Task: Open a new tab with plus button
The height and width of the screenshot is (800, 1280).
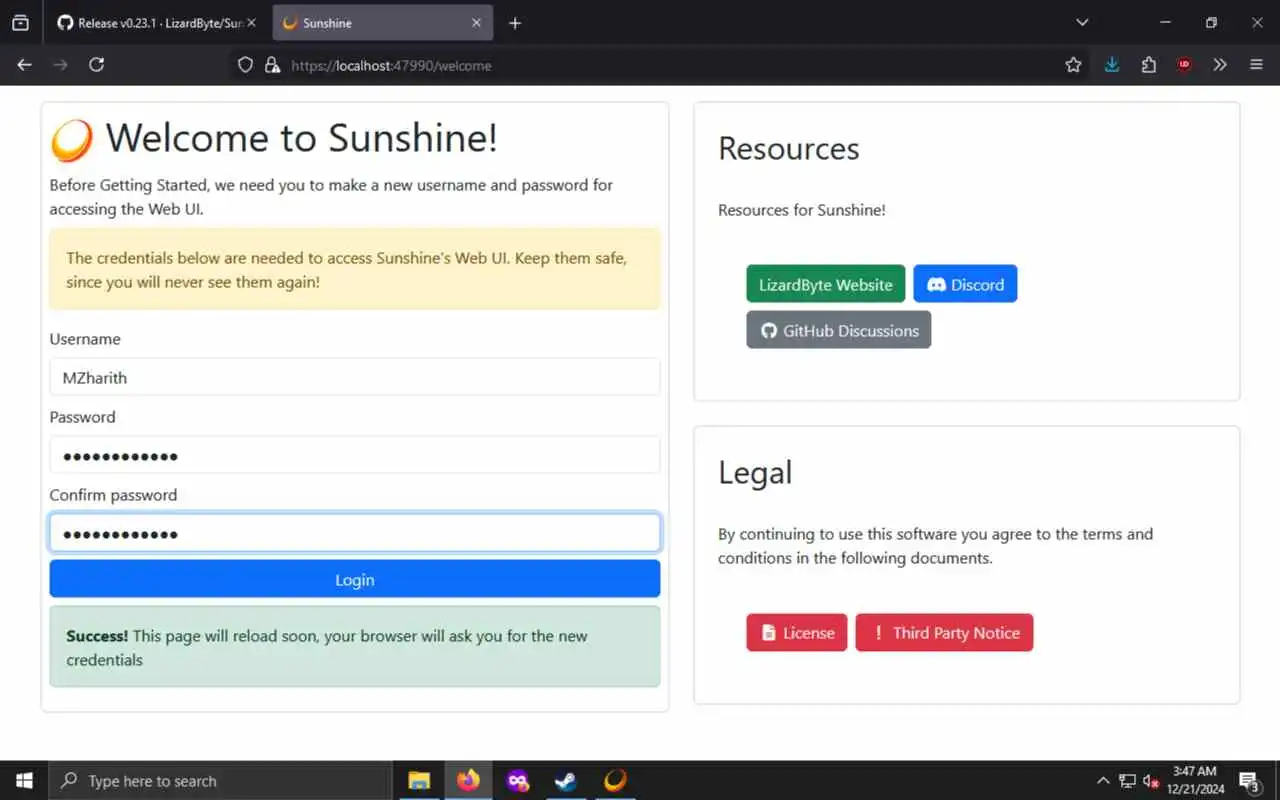Action: [x=515, y=23]
